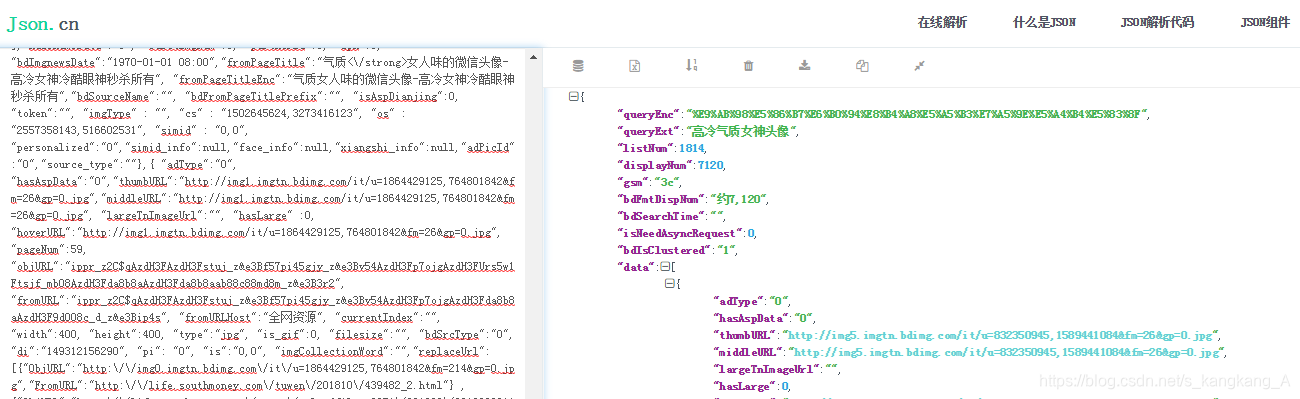Image resolution: width=1300 pixels, height=399 pixels.
Task: Collapse the data array node
Action: (x=664, y=267)
